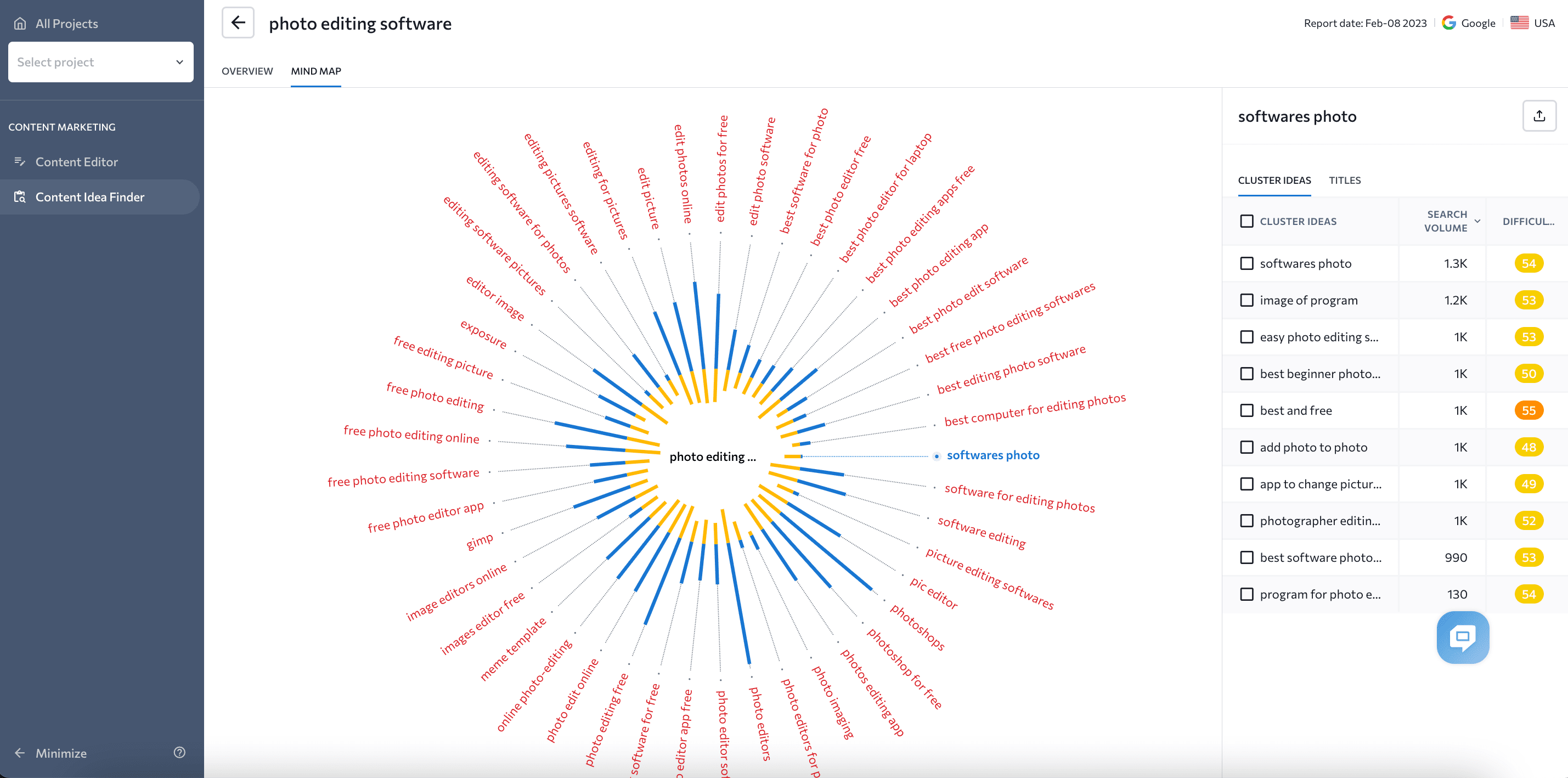Screen dimensions: 1568x778
Task: Check the 'softwares photo' cluster checkbox
Action: (1246, 263)
